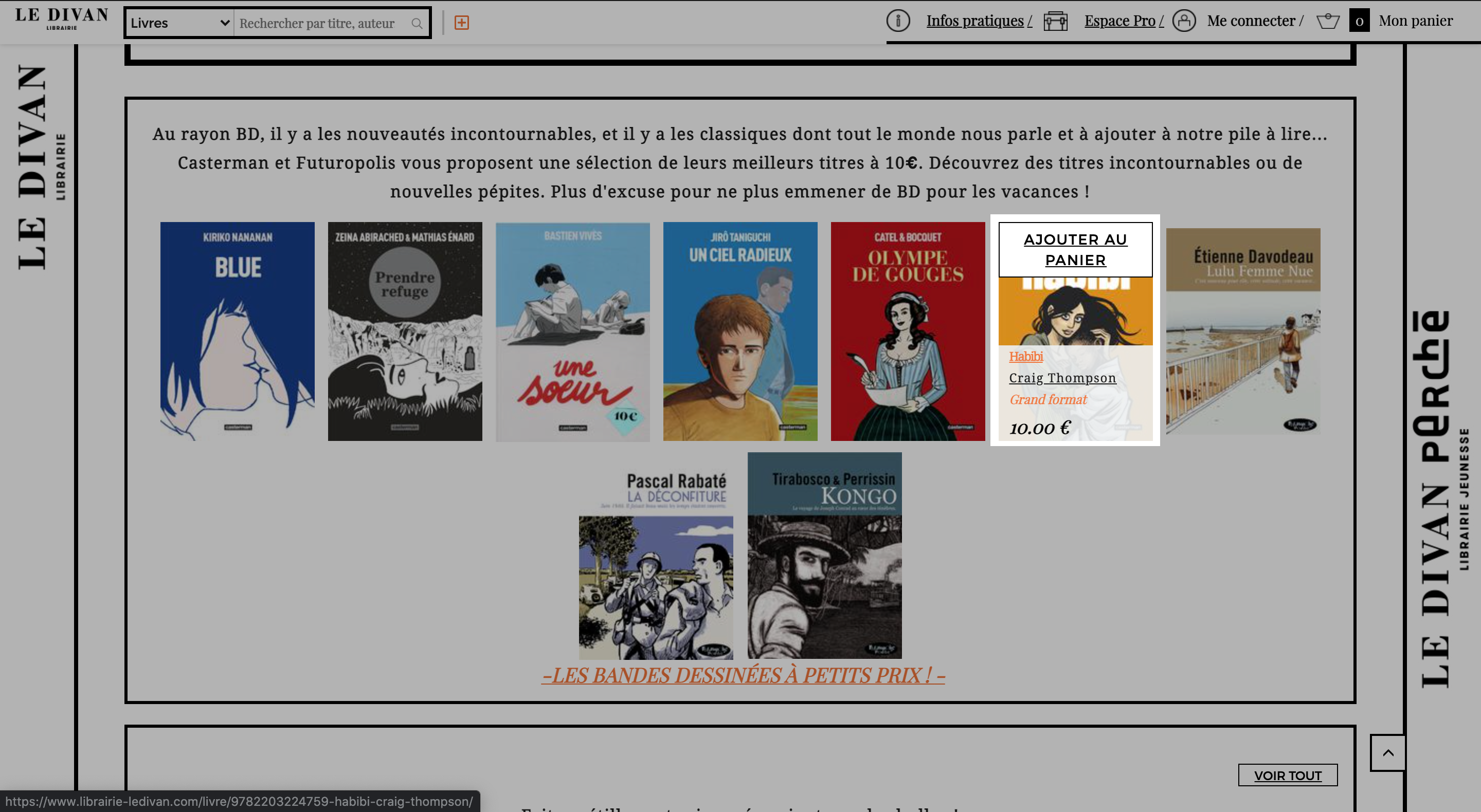
Task: Click the scroll-to-top chevron button
Action: tap(1388, 753)
